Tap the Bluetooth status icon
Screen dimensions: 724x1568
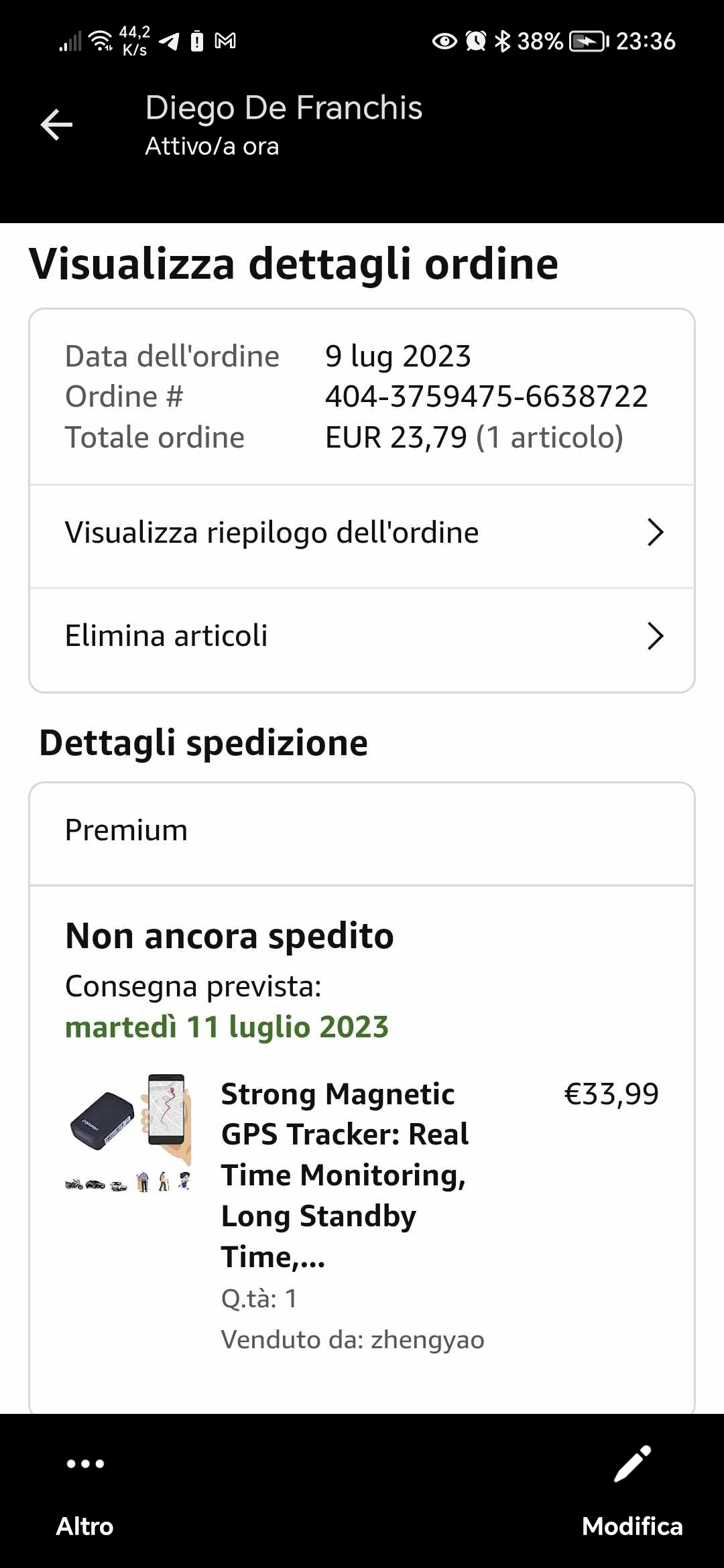pyautogui.click(x=502, y=42)
